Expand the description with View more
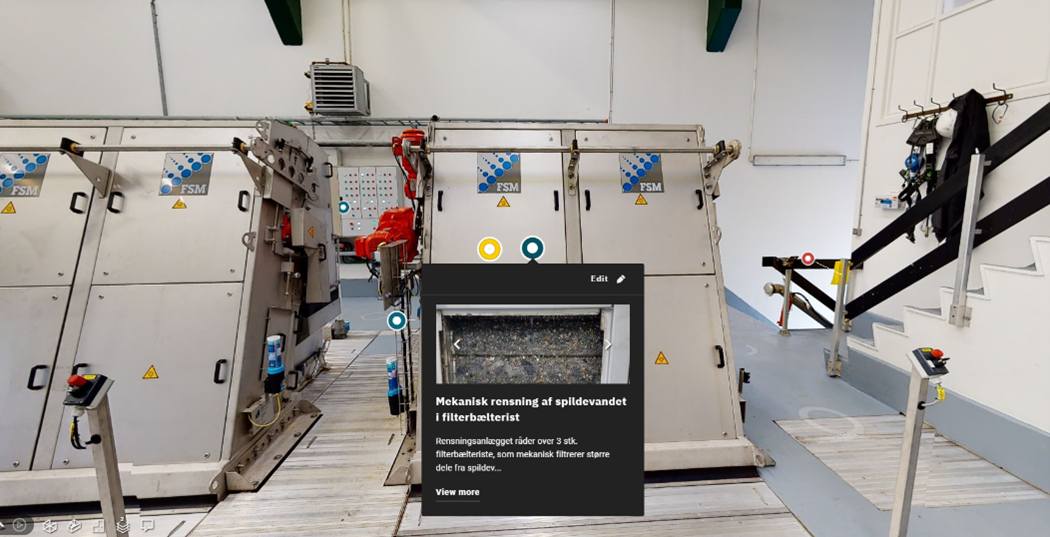This screenshot has height=537, width=1050. click(x=457, y=492)
